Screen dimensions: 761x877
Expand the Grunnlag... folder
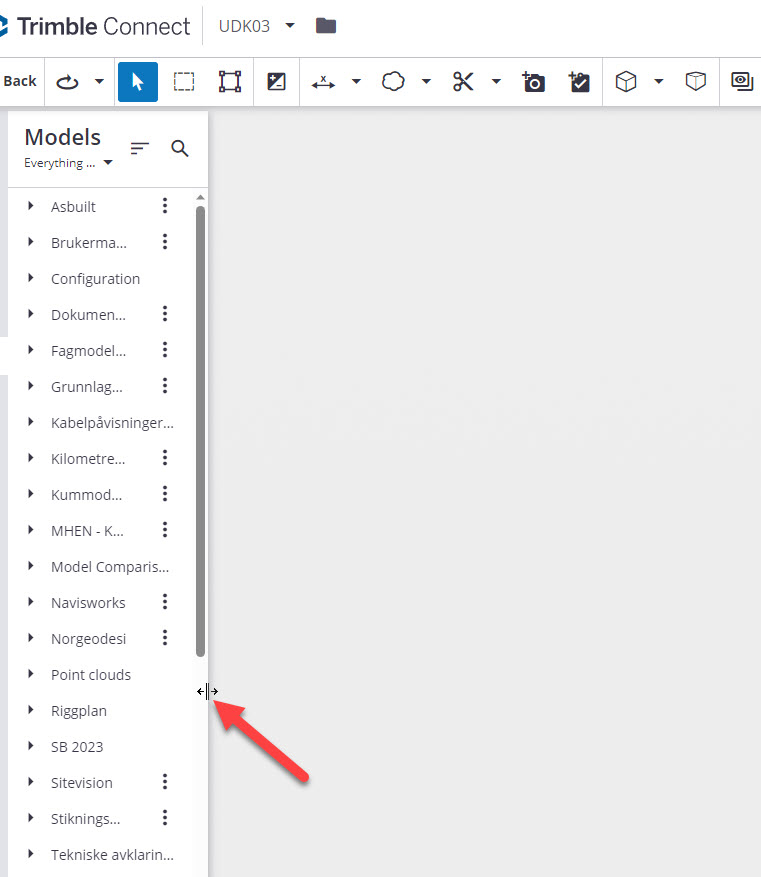[31, 386]
